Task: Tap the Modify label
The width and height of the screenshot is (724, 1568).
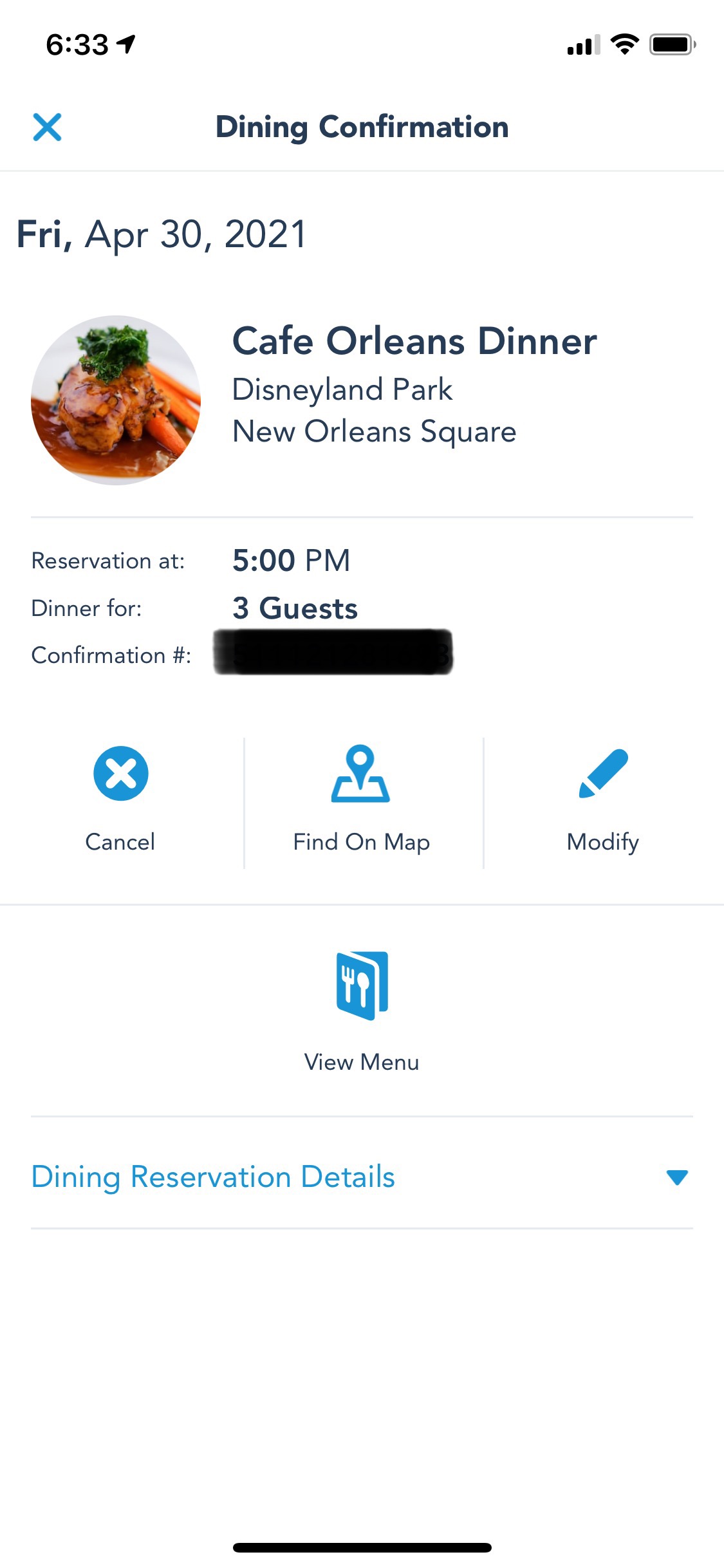Action: pyautogui.click(x=603, y=842)
